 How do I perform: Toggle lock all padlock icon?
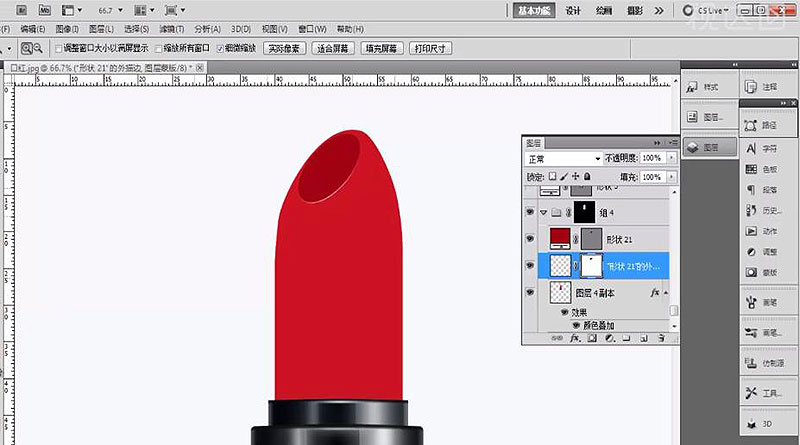[x=587, y=177]
